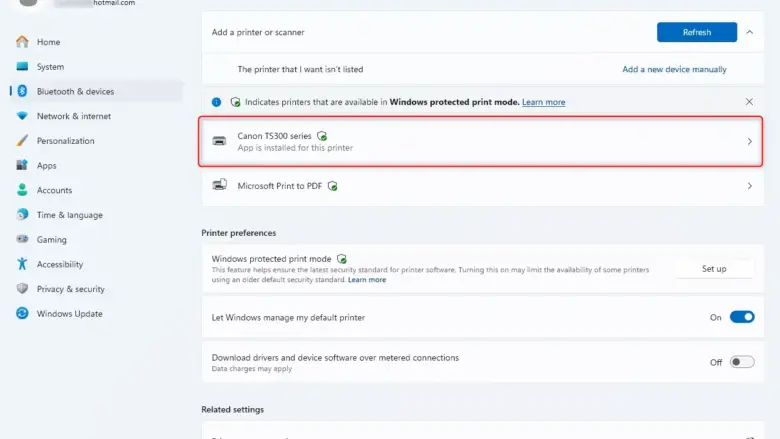Click the Apps icon in sidebar
780x439 pixels.
tap(22, 165)
